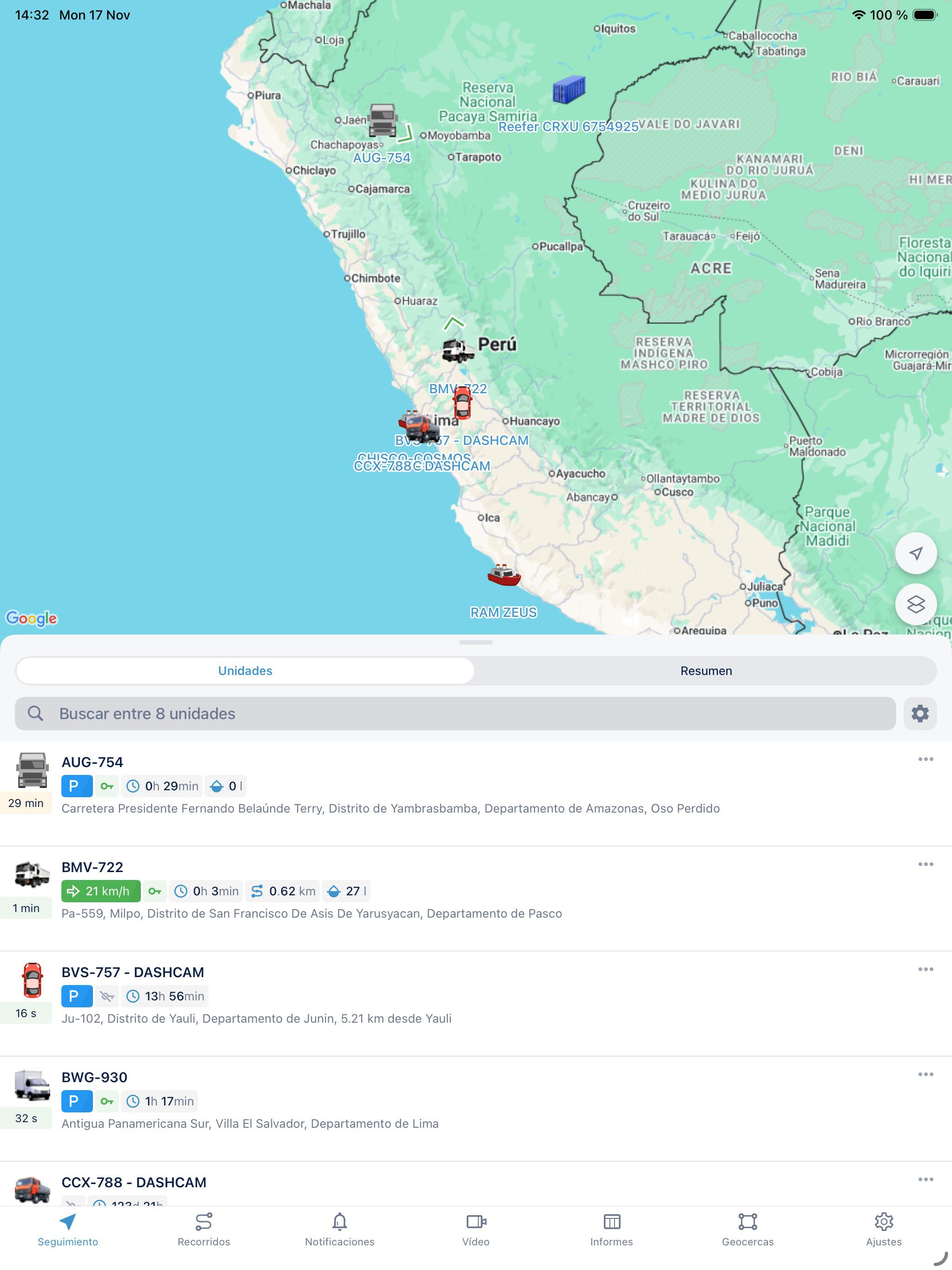Tap the search units field
This screenshot has width=952, height=1270.
pos(456,714)
